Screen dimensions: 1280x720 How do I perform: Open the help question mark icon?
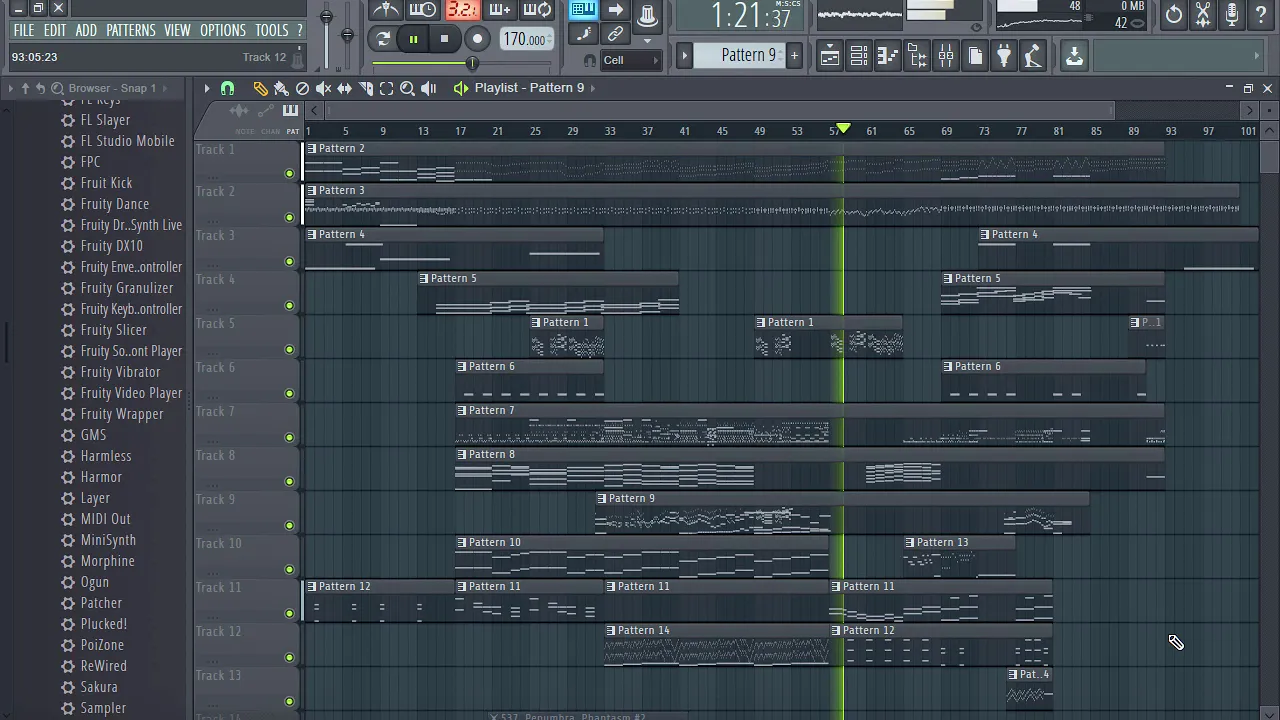pos(1261,15)
